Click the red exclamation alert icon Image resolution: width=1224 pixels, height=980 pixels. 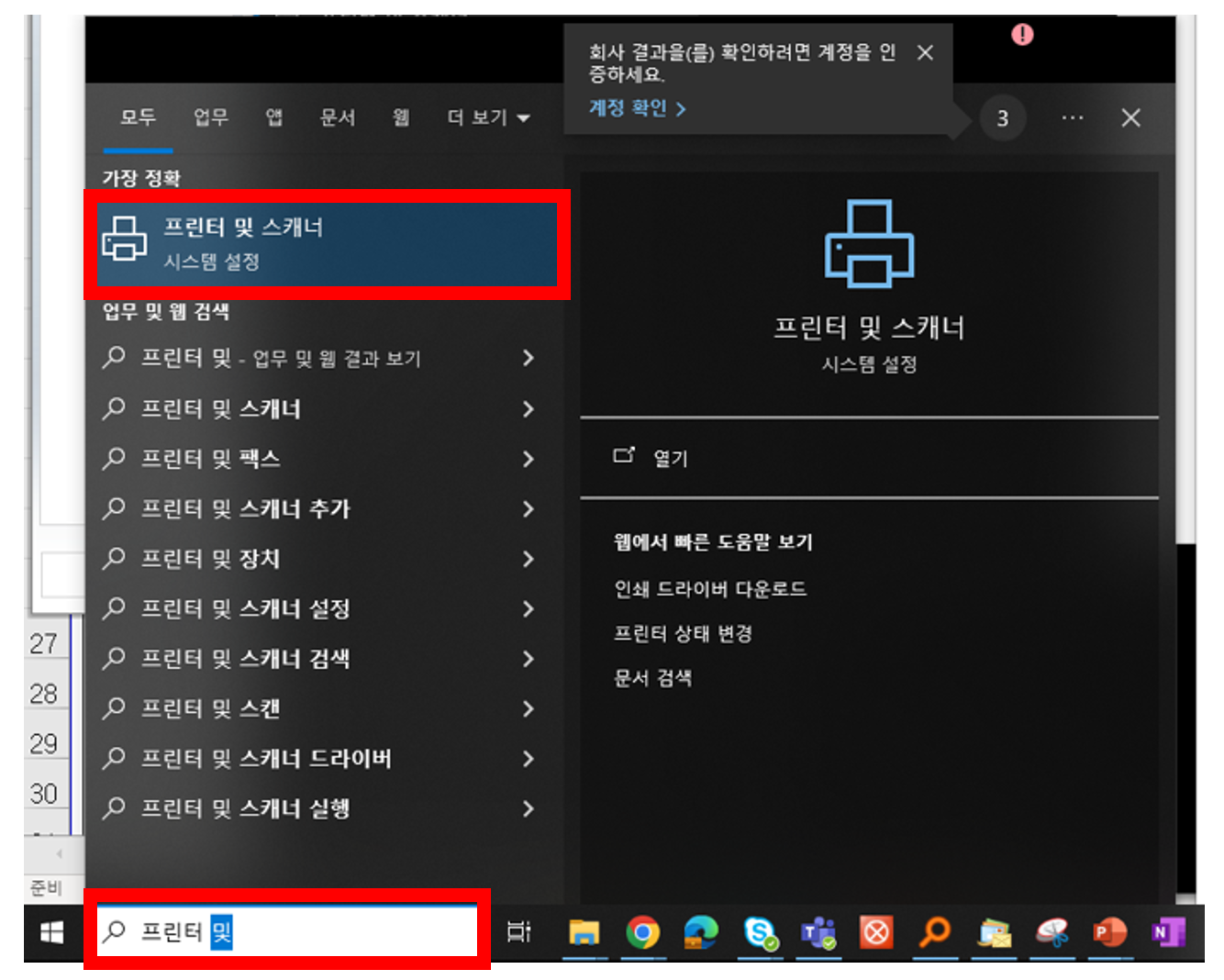point(1022,35)
